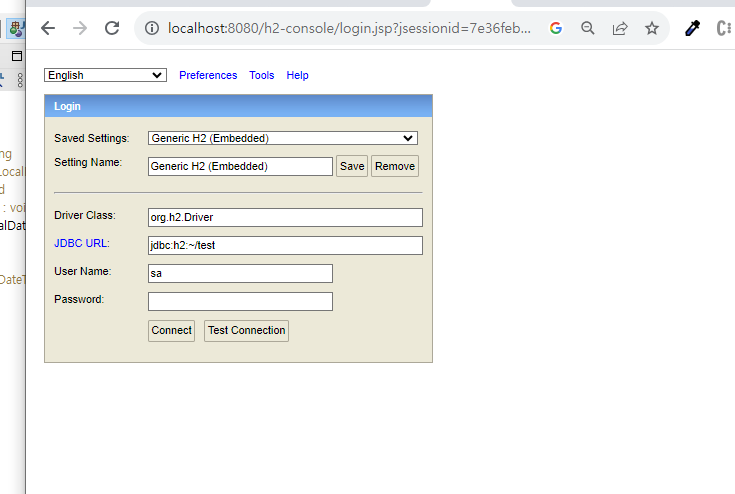
Task: Bookmark this page with the star
Action: click(652, 28)
